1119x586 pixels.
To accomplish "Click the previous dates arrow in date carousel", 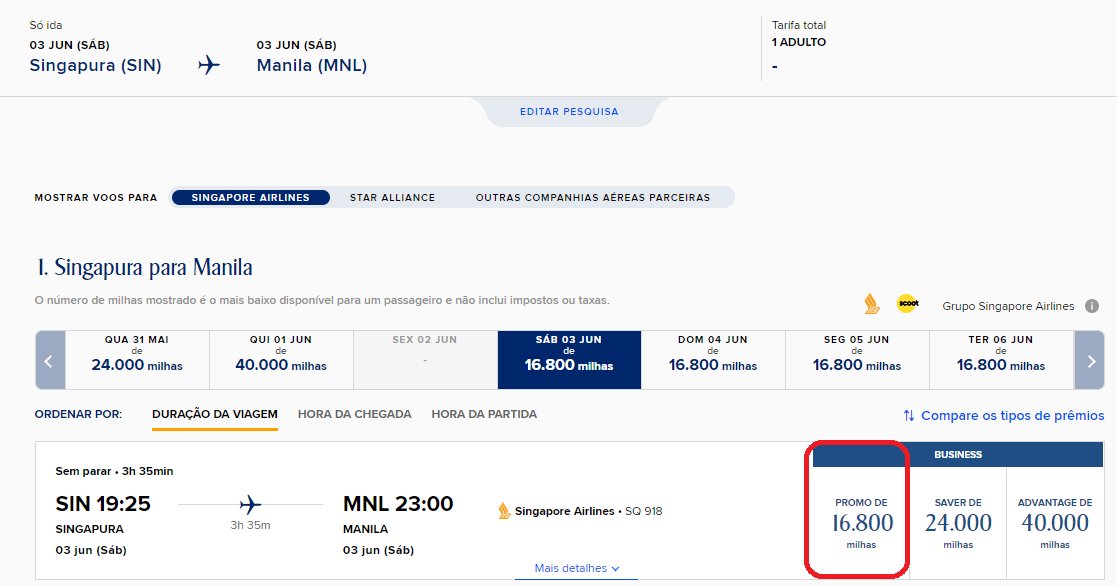I will [x=50, y=360].
